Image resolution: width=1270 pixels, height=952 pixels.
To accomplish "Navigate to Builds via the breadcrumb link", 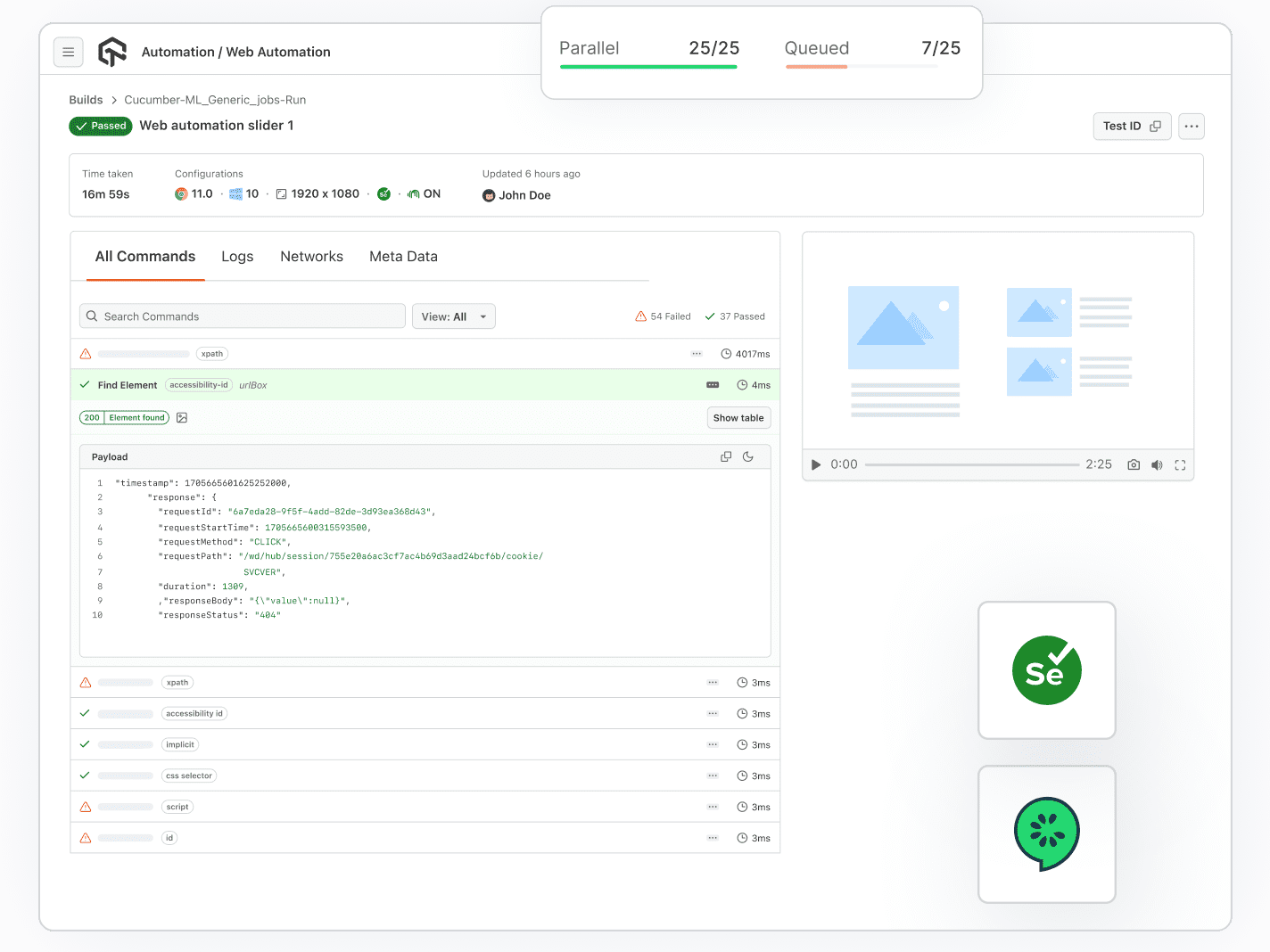I will pyautogui.click(x=86, y=99).
